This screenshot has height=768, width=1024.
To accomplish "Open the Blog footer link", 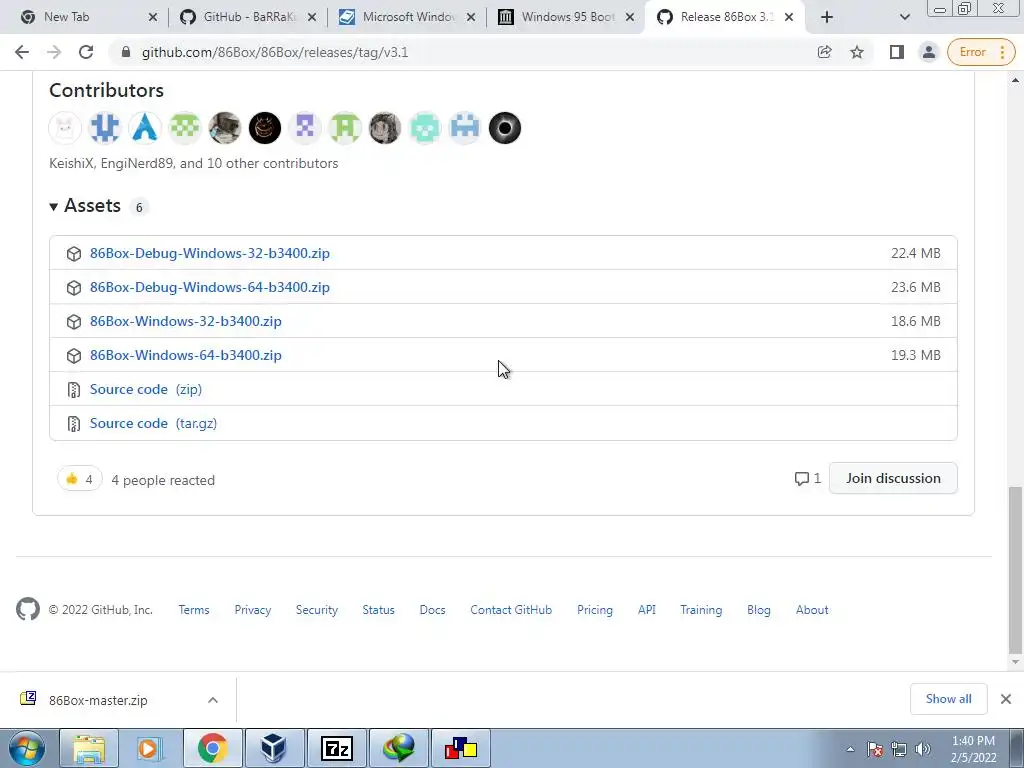I will click(759, 610).
